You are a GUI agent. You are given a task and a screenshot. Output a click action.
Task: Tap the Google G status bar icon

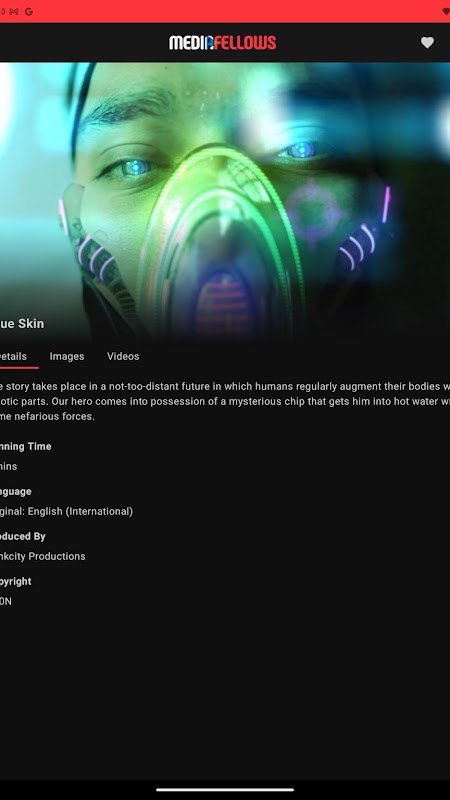pos(29,11)
